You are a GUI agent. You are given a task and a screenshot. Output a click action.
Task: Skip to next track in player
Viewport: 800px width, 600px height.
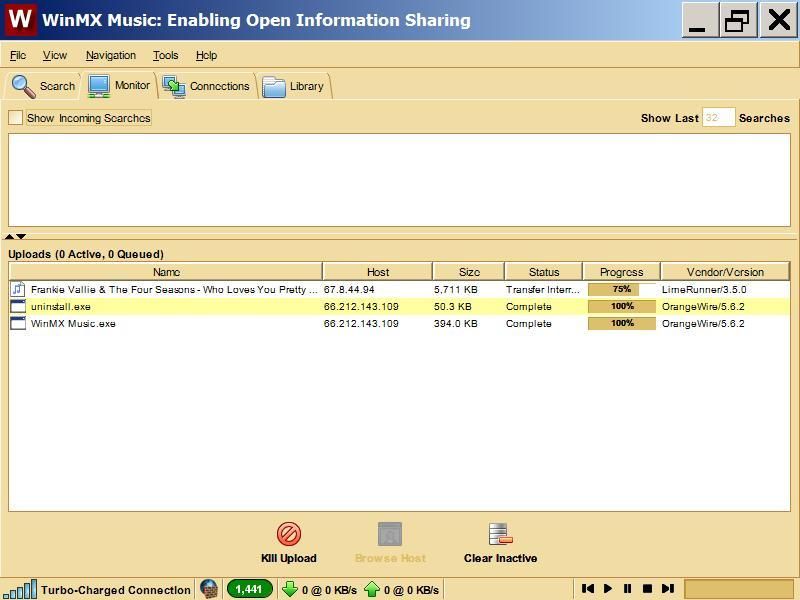tap(668, 589)
